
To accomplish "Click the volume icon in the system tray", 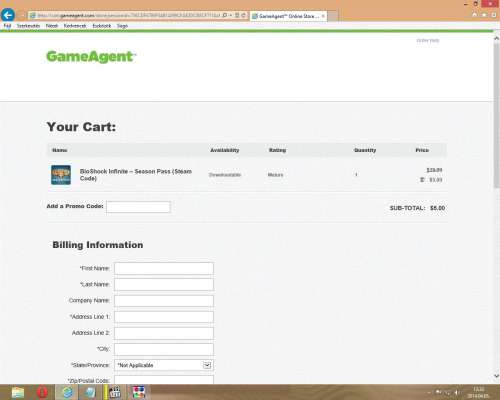I will tap(457, 393).
